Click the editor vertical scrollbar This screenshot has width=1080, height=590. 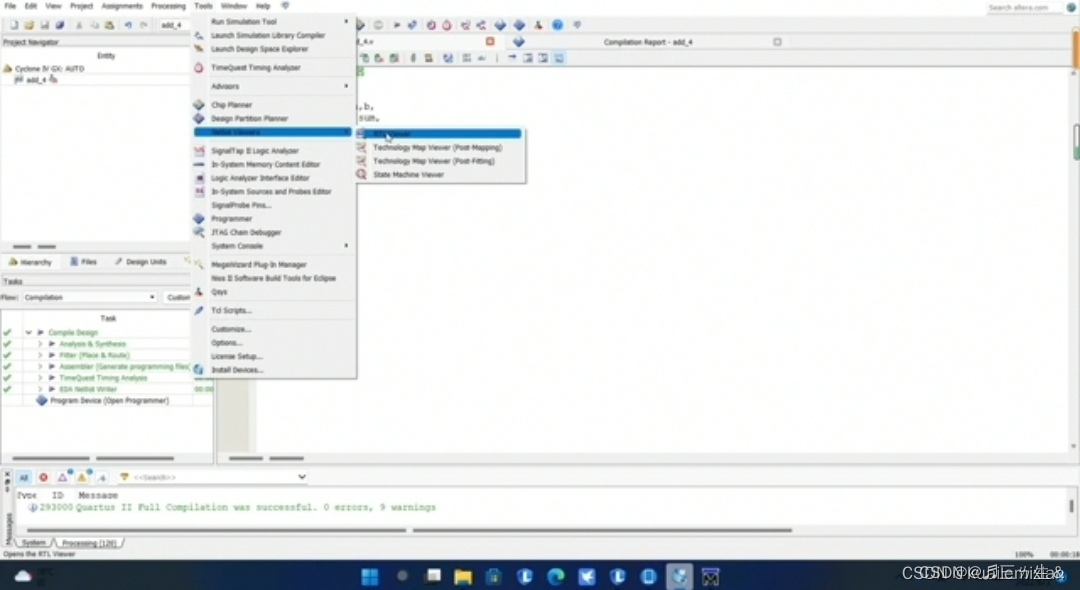tap(1075, 258)
